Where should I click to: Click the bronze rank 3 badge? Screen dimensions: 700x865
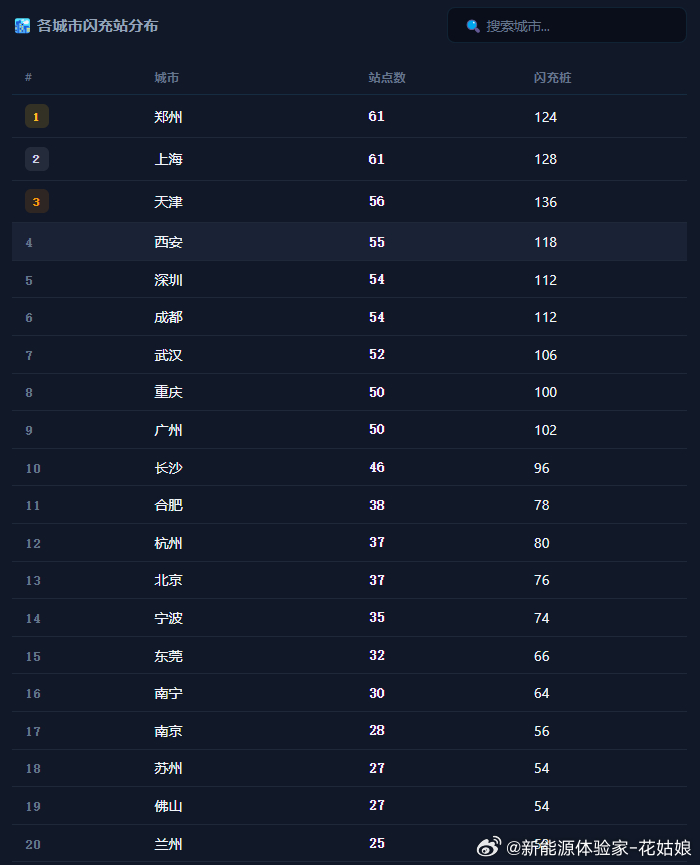pos(36,201)
